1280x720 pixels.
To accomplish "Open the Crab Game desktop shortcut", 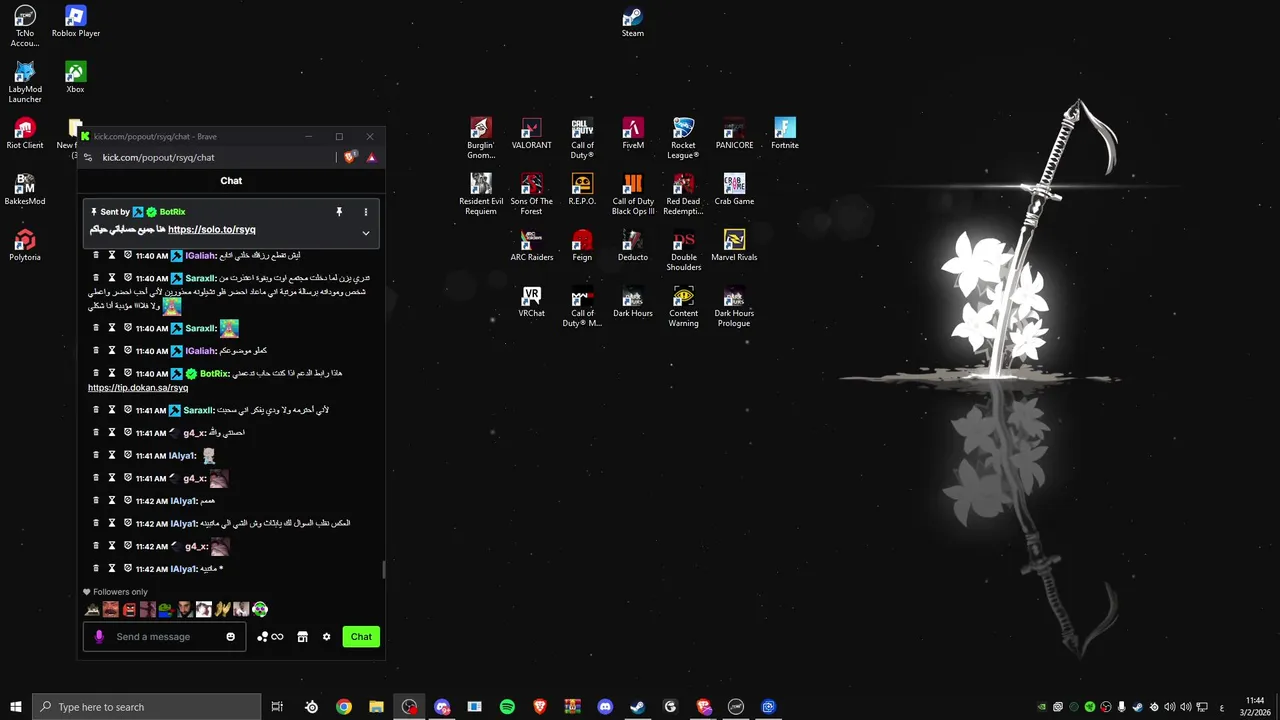I will (734, 190).
